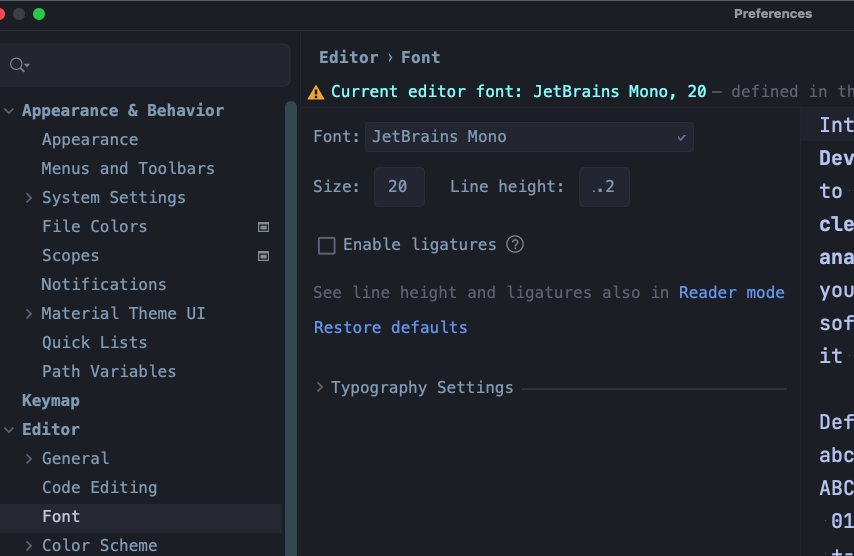Select File Colors setting
Screen dimensions: 854x556
coord(95,227)
